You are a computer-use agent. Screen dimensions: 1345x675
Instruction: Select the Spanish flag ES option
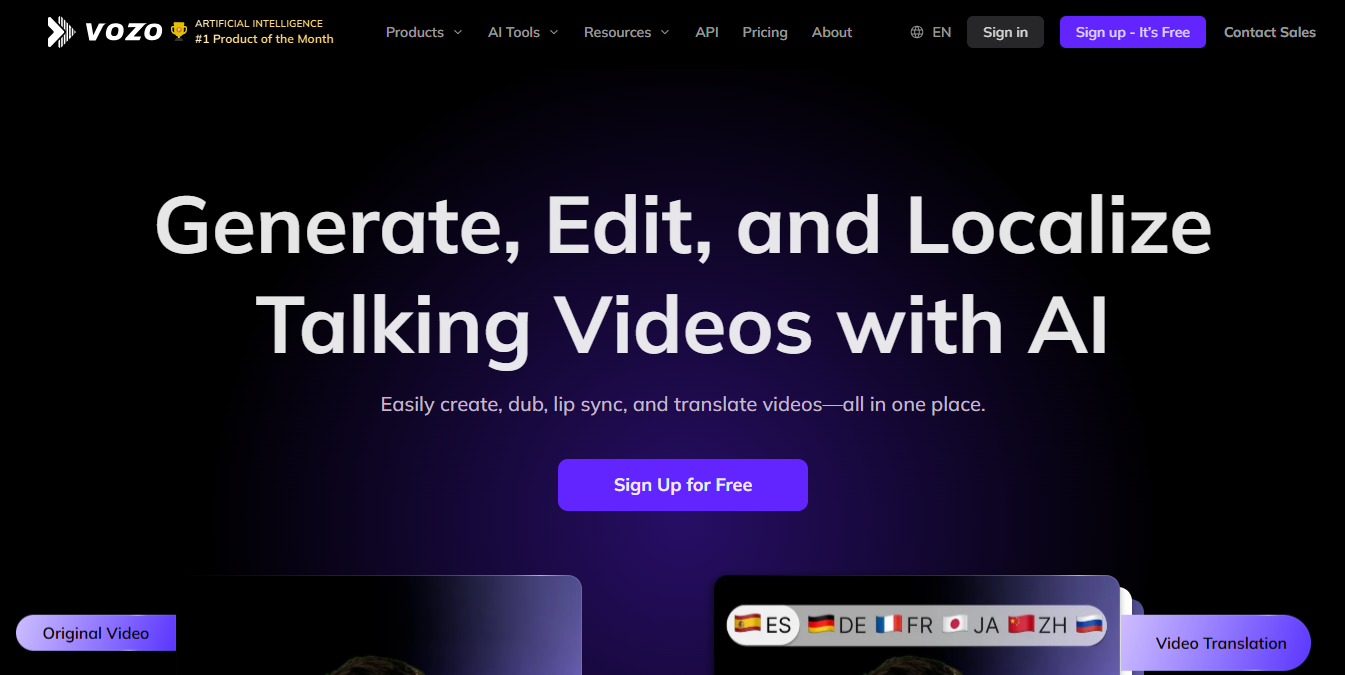762,625
